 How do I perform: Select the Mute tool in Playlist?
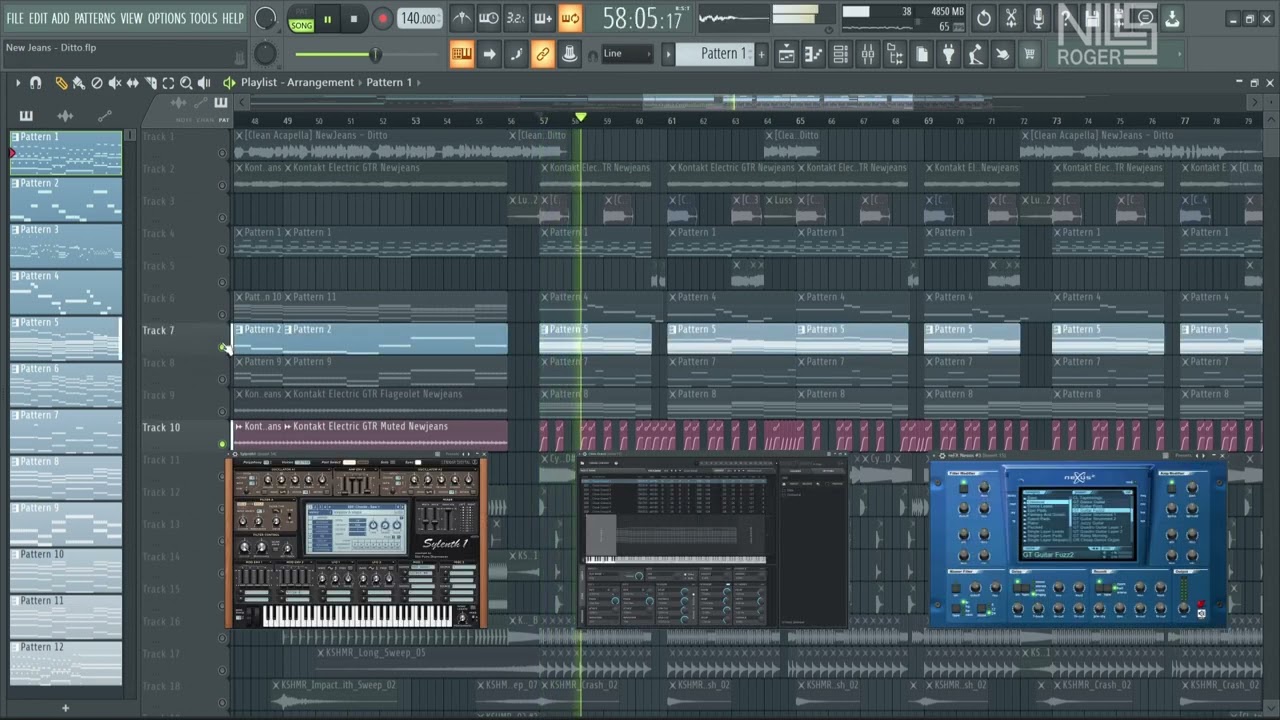point(115,83)
